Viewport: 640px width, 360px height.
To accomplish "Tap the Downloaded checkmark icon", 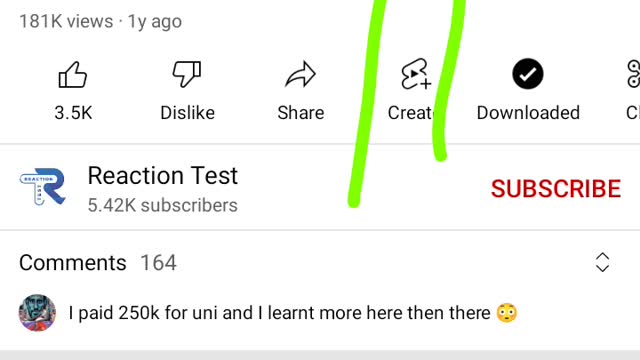I will tap(528, 74).
